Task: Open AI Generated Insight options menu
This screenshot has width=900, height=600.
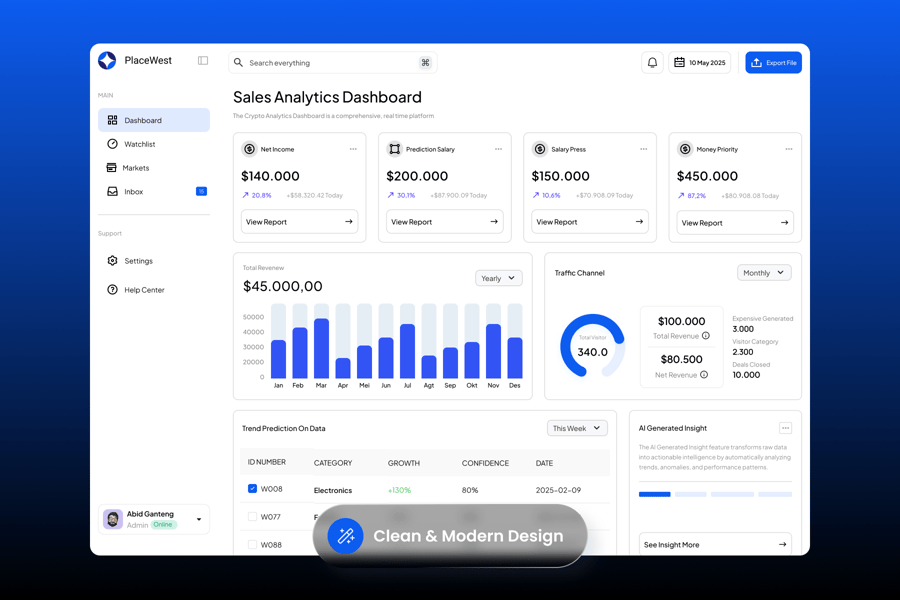Action: (785, 428)
